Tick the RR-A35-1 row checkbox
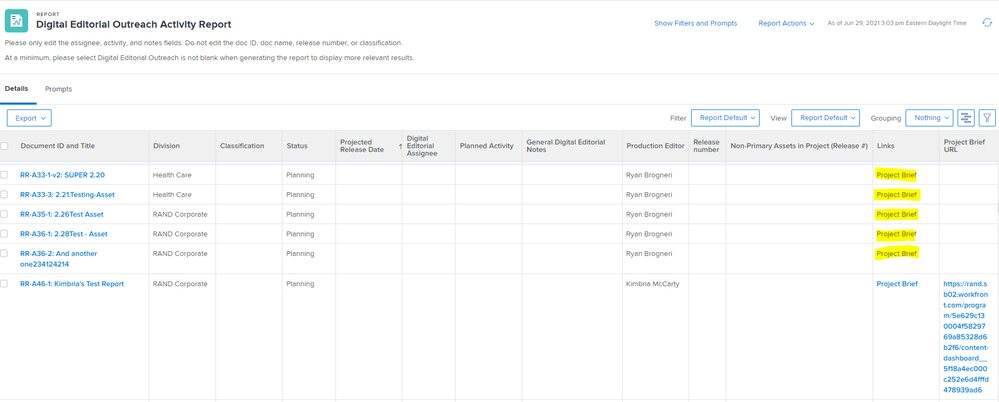999x402 pixels. 5,214
